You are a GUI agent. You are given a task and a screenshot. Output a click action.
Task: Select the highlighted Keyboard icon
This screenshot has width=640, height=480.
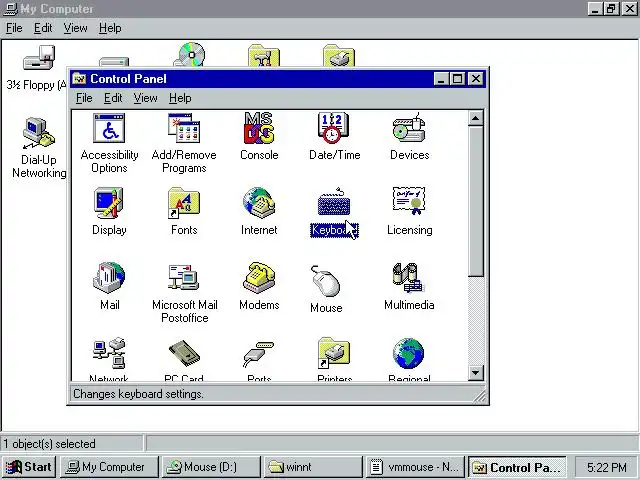tap(334, 203)
